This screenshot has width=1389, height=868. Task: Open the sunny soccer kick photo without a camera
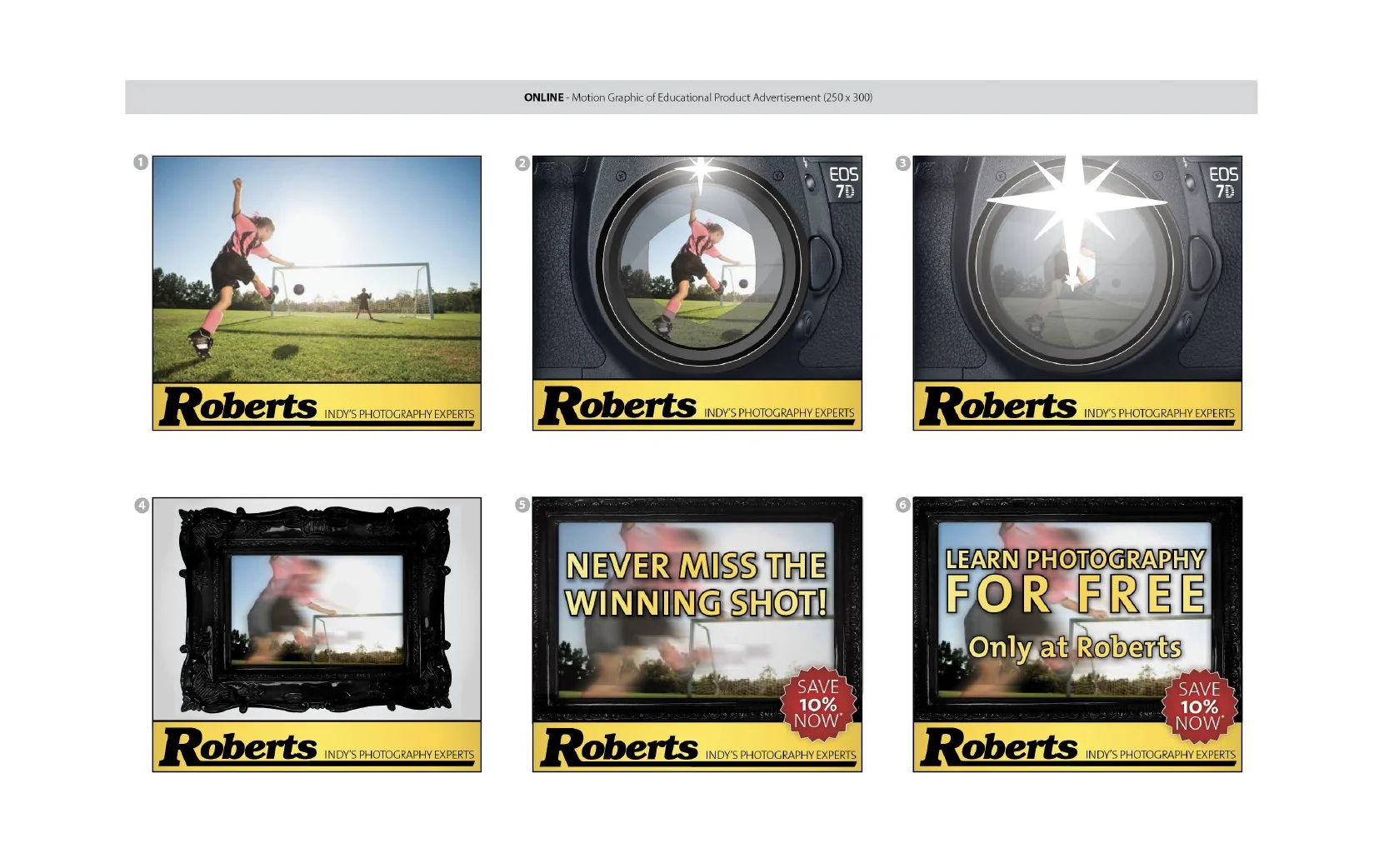coord(317,269)
